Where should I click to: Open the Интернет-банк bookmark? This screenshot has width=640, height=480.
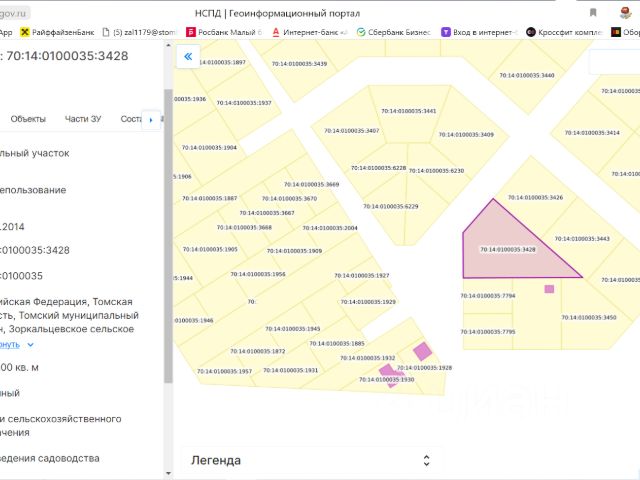[x=307, y=32]
